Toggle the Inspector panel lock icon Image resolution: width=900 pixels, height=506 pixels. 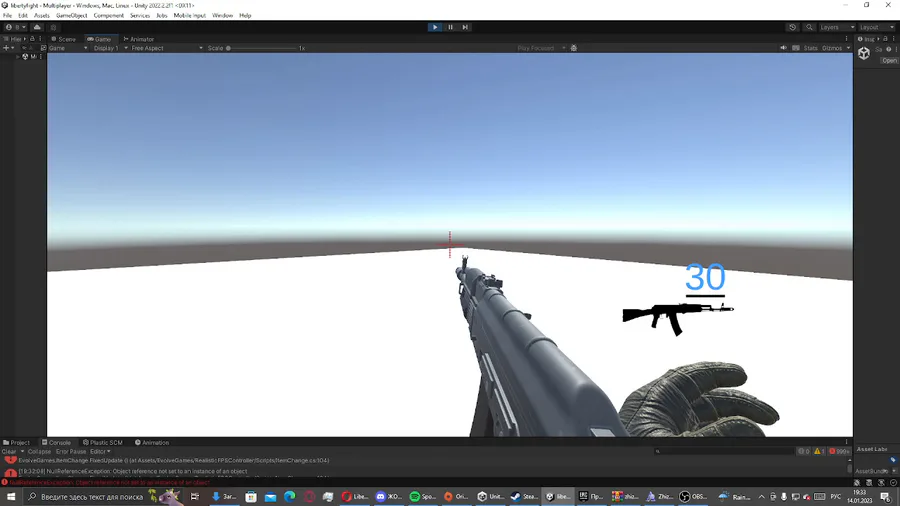tap(885, 39)
